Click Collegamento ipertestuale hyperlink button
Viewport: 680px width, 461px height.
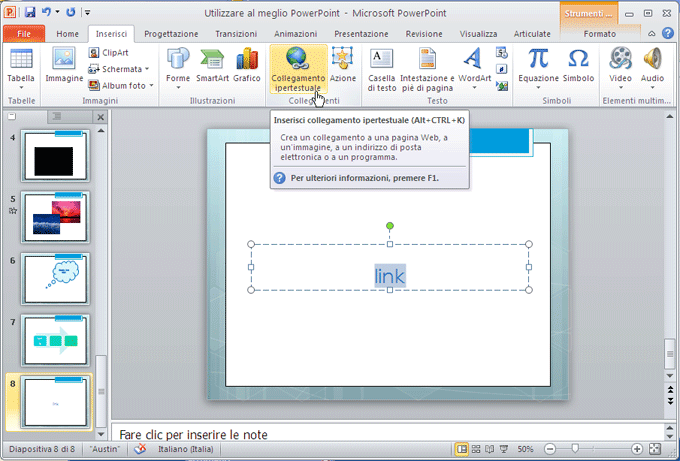point(298,69)
